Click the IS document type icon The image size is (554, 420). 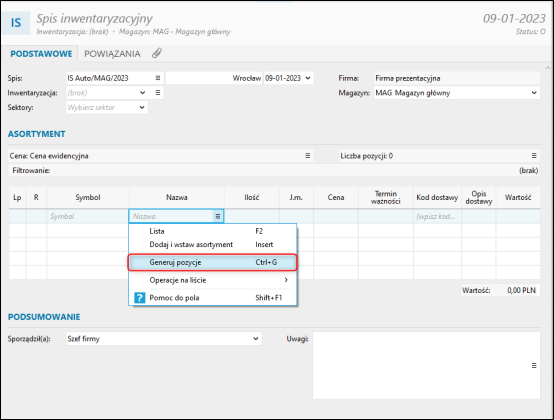pyautogui.click(x=16, y=23)
